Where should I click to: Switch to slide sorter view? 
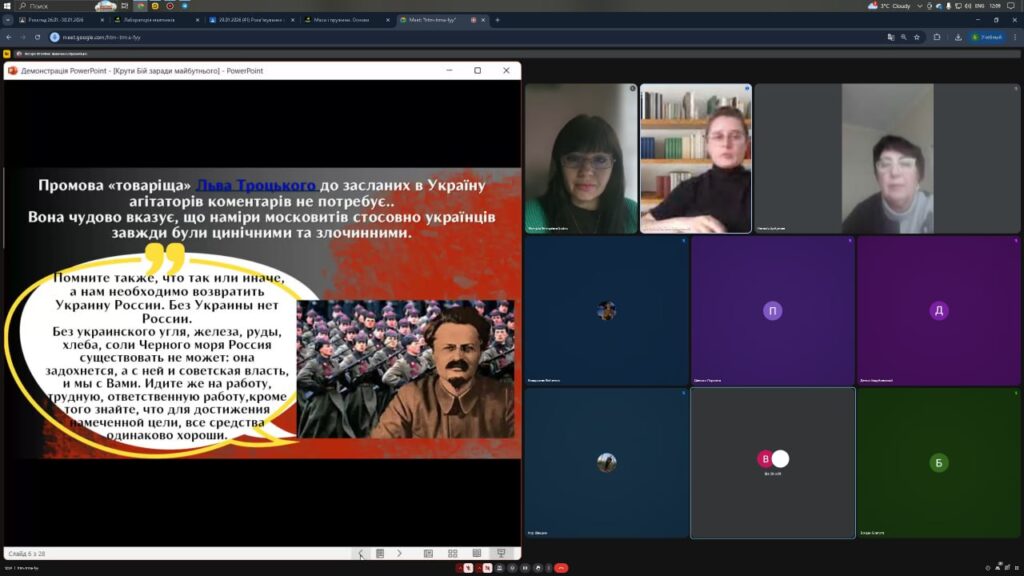452,553
